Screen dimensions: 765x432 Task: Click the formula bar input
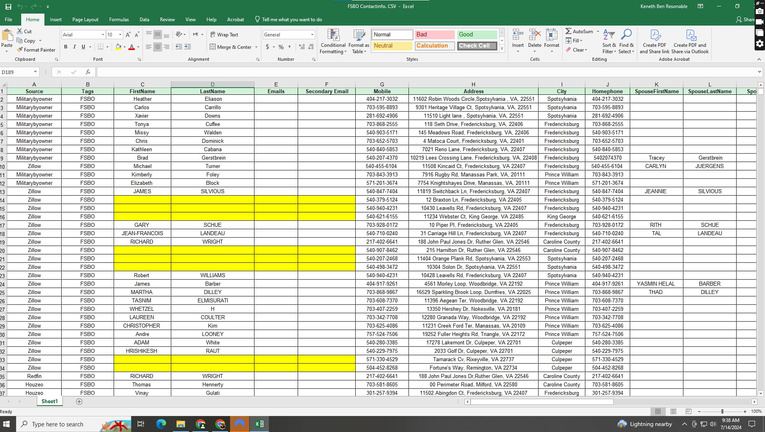(x=428, y=72)
